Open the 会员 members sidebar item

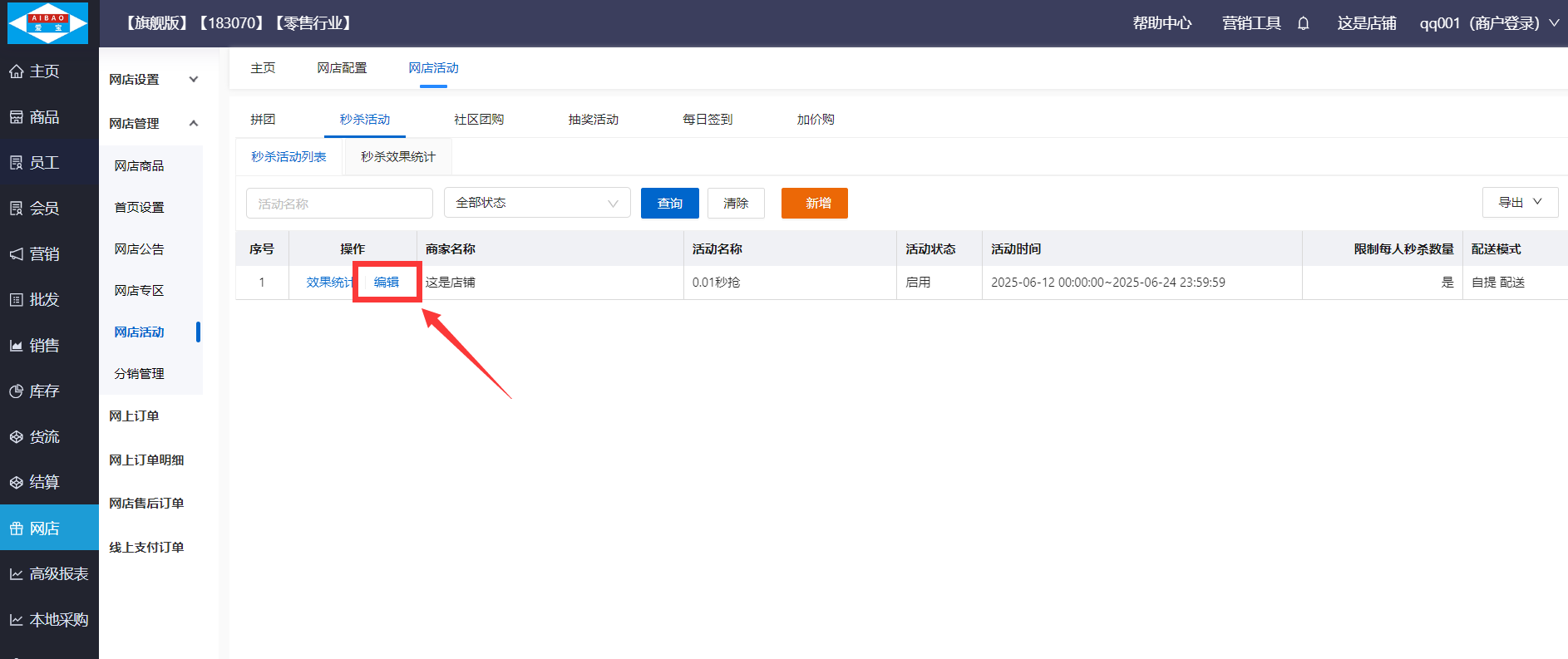click(x=35, y=209)
